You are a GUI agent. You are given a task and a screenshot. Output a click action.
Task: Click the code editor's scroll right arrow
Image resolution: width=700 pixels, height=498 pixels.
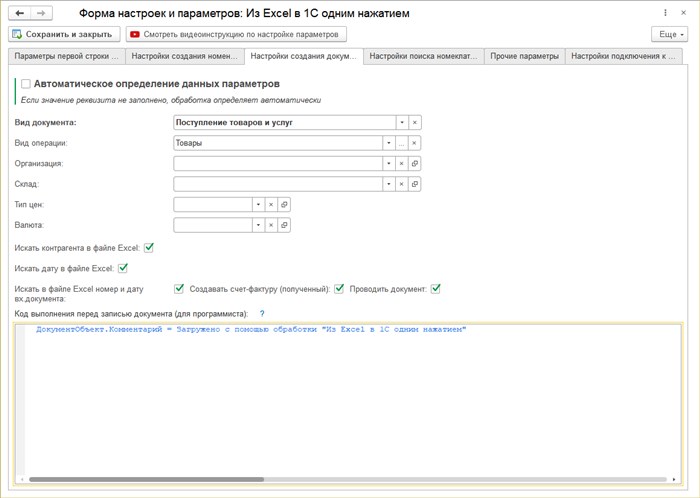pyautogui.click(x=674, y=480)
